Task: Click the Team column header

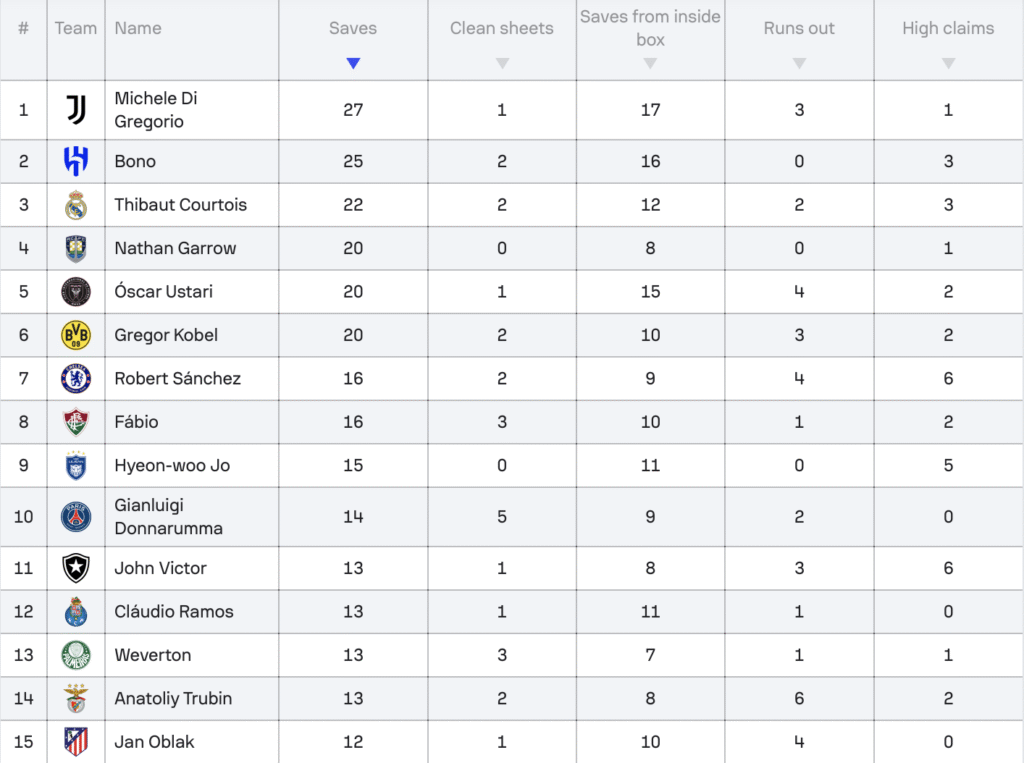Action: 76,28
